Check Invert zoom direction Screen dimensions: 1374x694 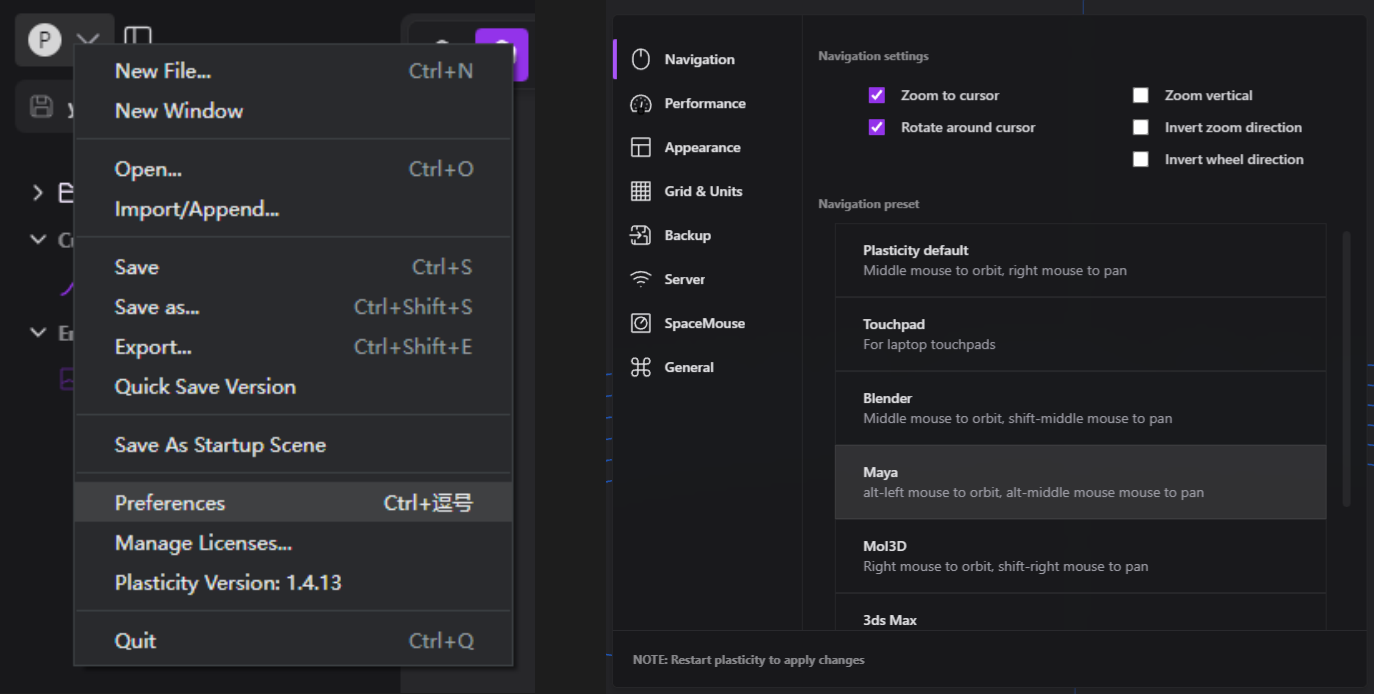[1141, 128]
